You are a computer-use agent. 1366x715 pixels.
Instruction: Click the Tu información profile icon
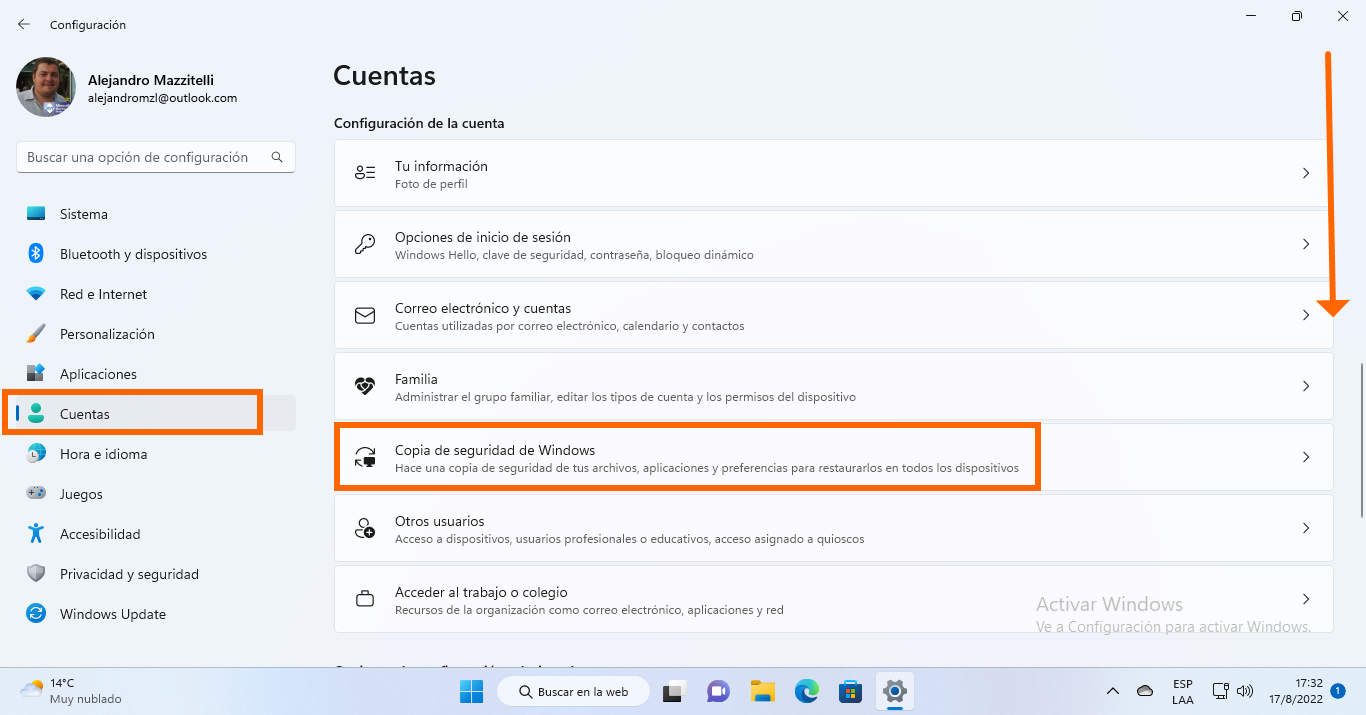[365, 173]
